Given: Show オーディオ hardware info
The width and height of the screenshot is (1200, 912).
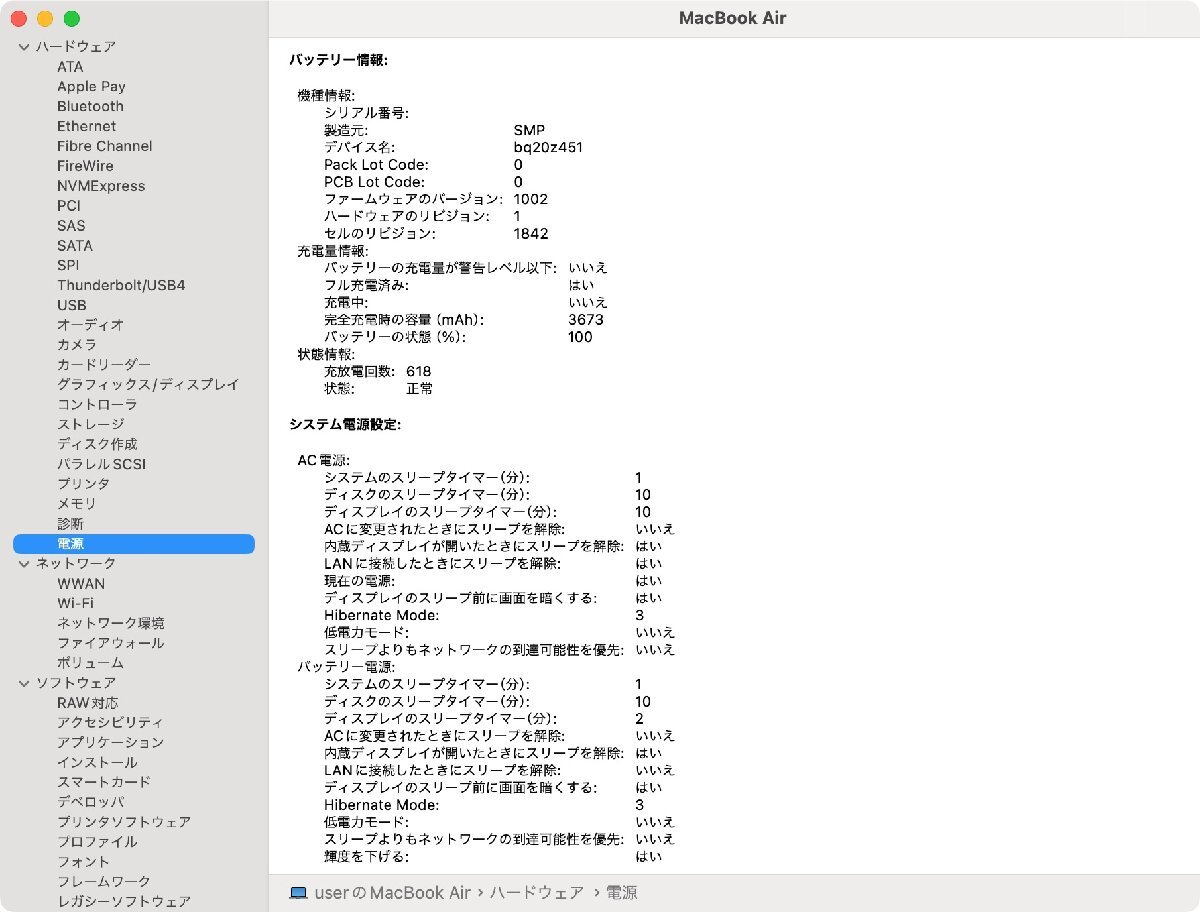Looking at the screenshot, I should (90, 325).
